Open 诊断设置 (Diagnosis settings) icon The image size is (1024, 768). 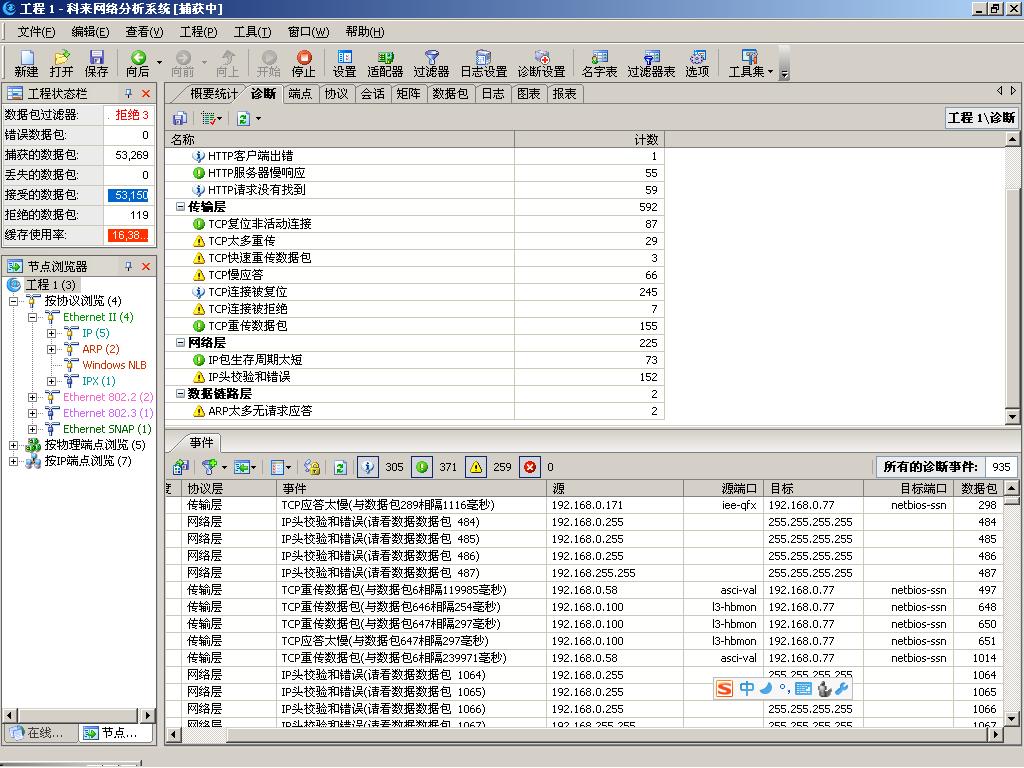[541, 63]
